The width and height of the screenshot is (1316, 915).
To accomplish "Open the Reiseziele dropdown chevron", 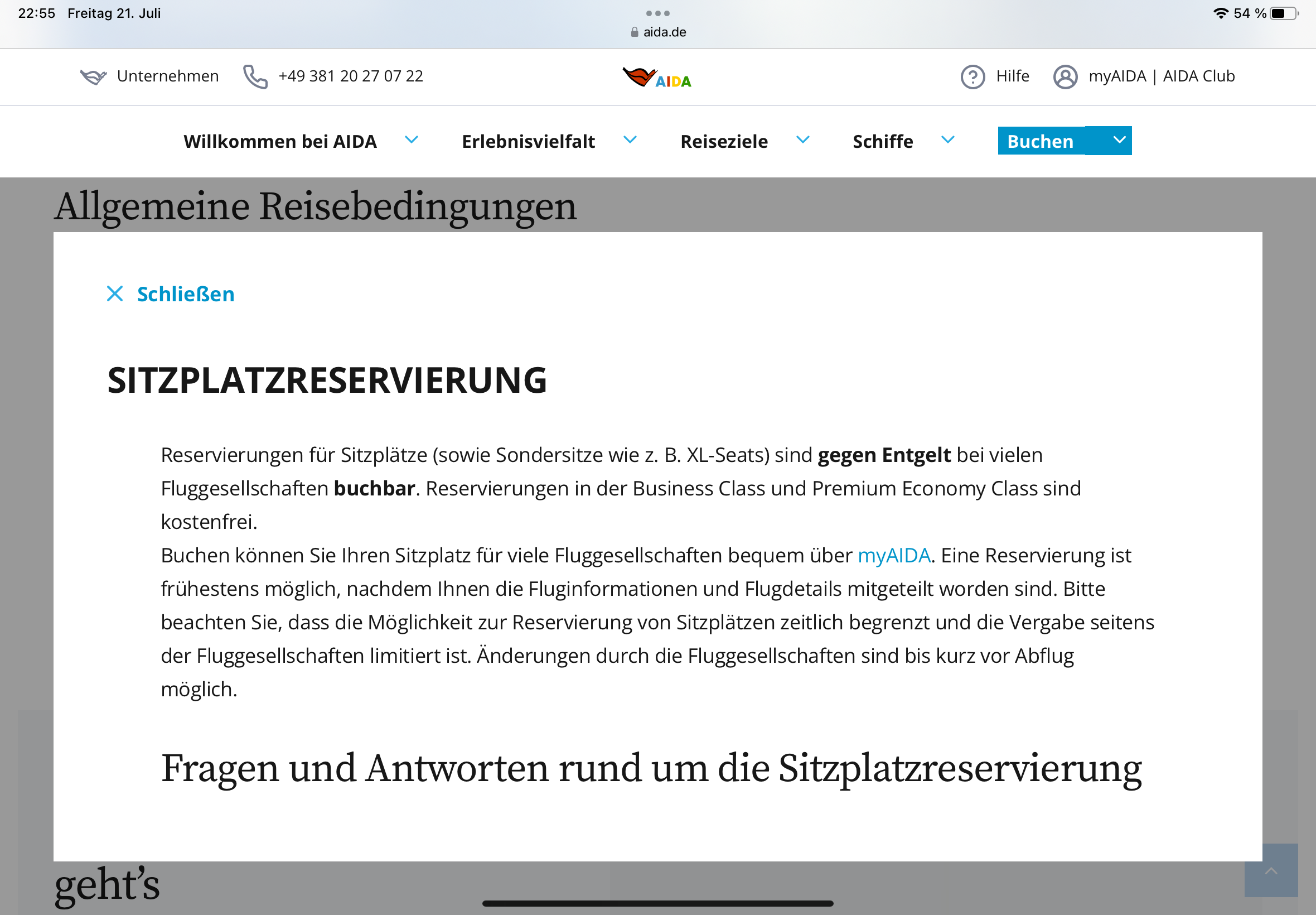I will point(802,140).
